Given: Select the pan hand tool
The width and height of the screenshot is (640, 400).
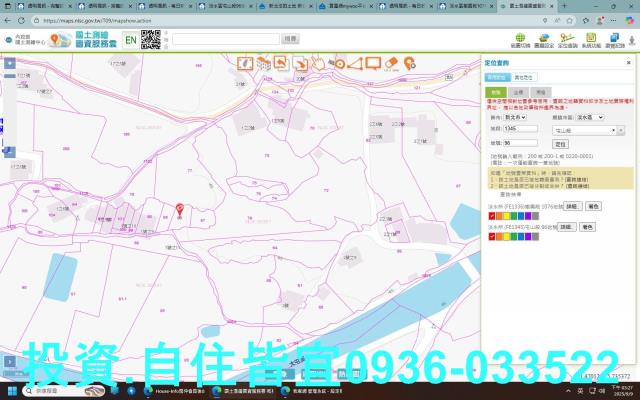Looking at the screenshot, I should tap(318, 63).
